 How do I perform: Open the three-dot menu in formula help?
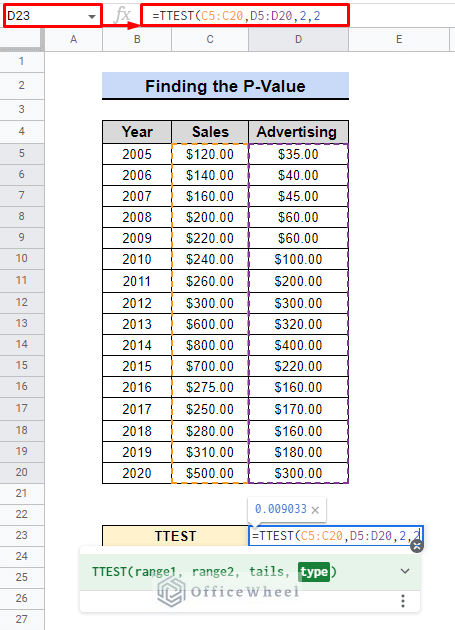(403, 601)
